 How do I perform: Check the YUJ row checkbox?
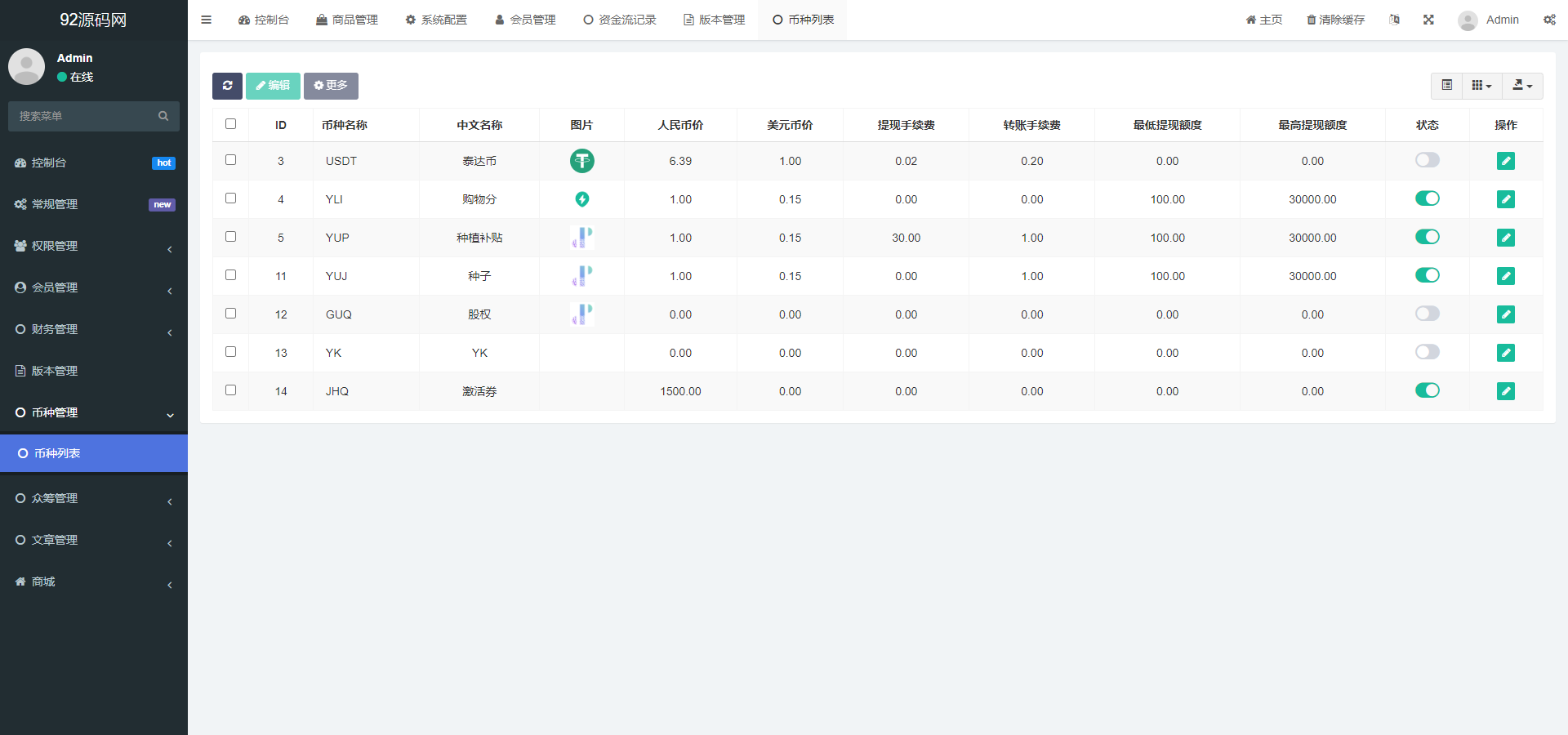pyautogui.click(x=231, y=275)
